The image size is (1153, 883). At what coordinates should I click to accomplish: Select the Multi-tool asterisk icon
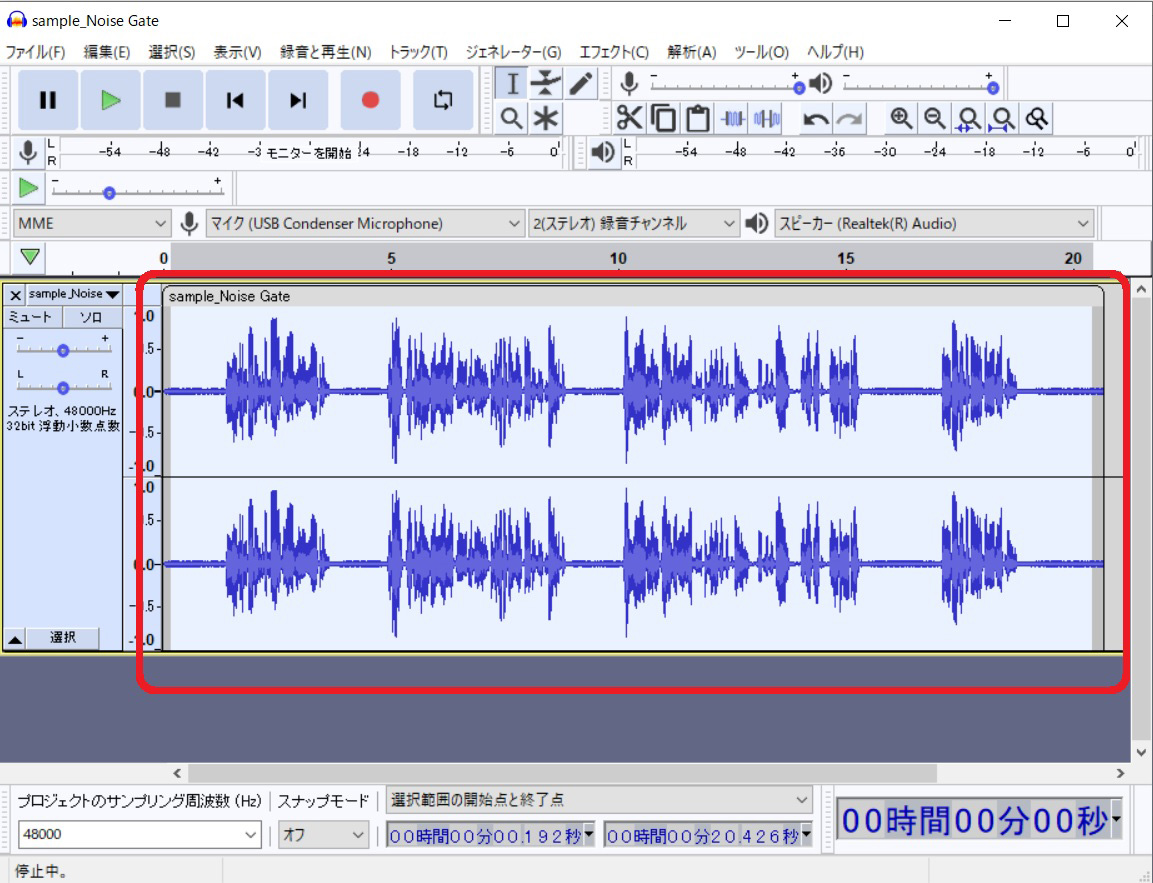(x=545, y=119)
